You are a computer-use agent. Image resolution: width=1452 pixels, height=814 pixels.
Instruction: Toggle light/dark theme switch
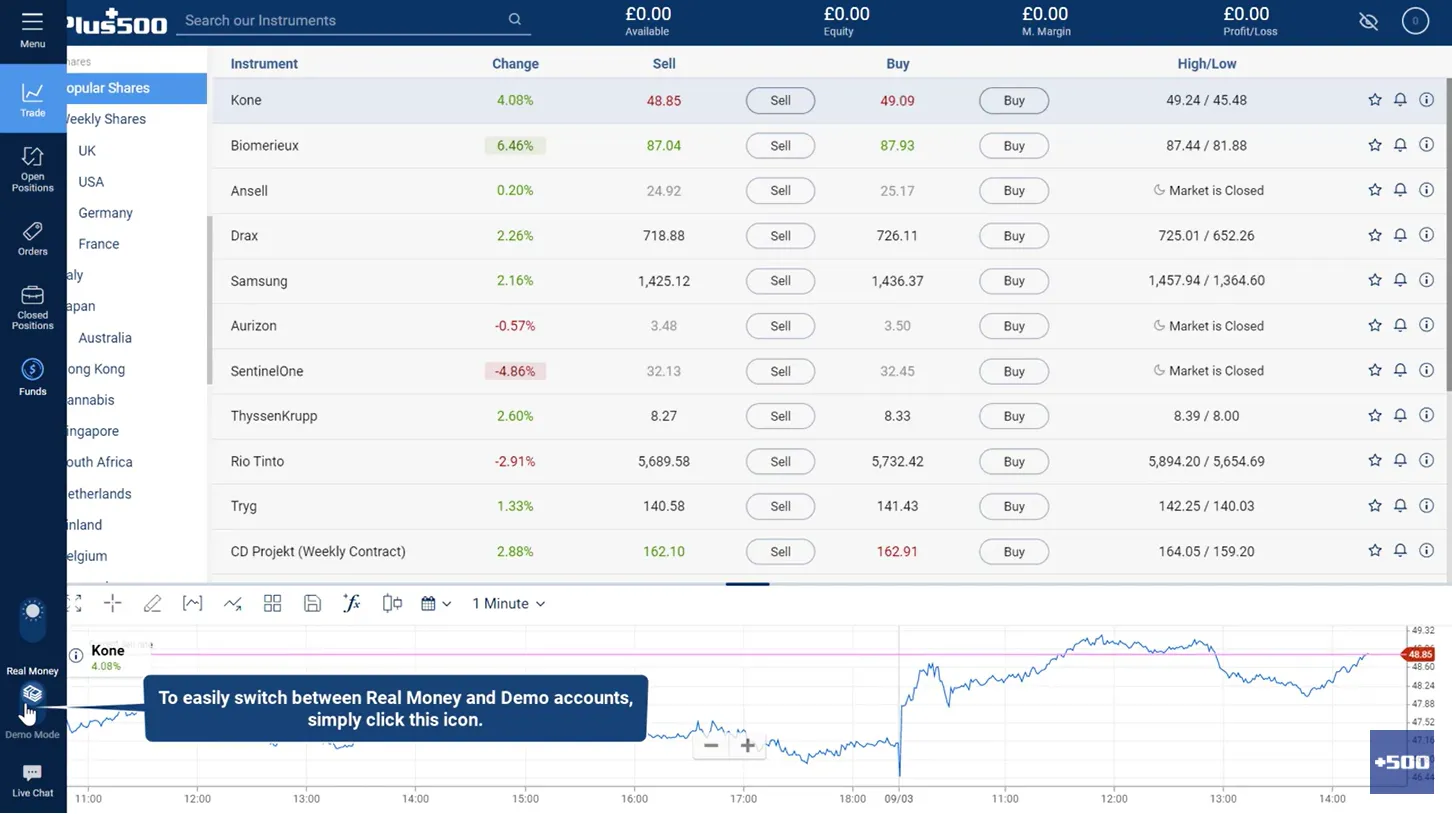pos(33,620)
